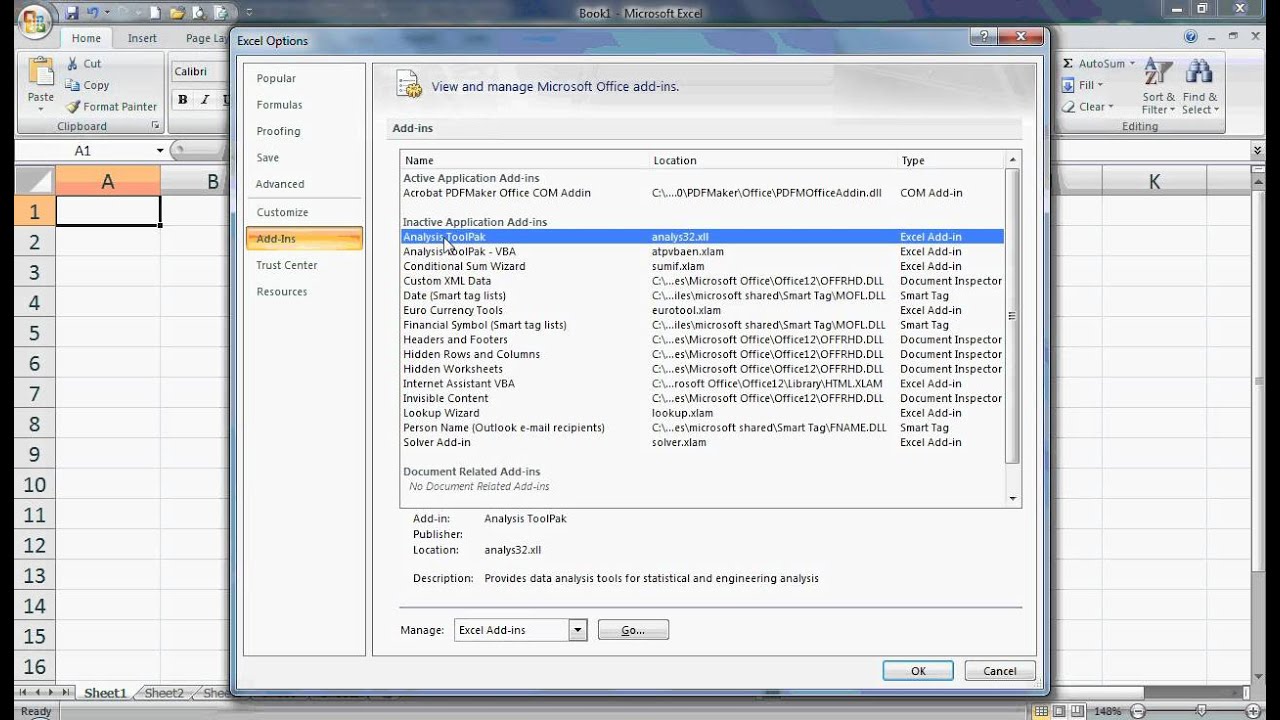Screen dimensions: 1280x720
Task: Save the workbook via Quick Access toolbar
Action: [x=71, y=14]
